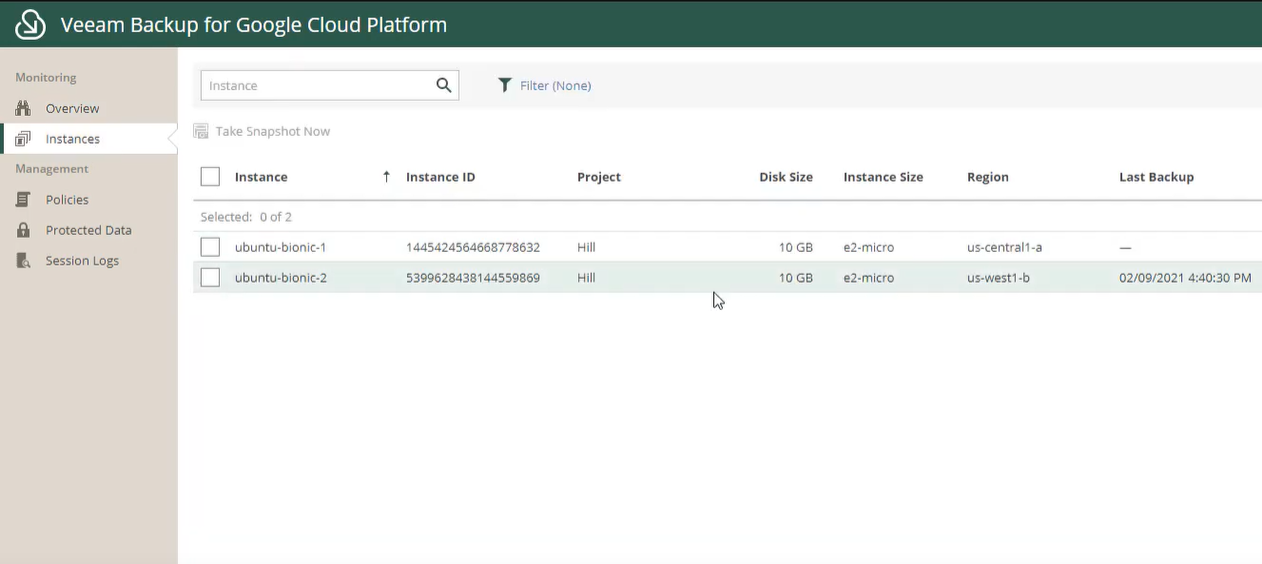Open the Protected Data page
The image size is (1262, 564).
[x=88, y=230]
